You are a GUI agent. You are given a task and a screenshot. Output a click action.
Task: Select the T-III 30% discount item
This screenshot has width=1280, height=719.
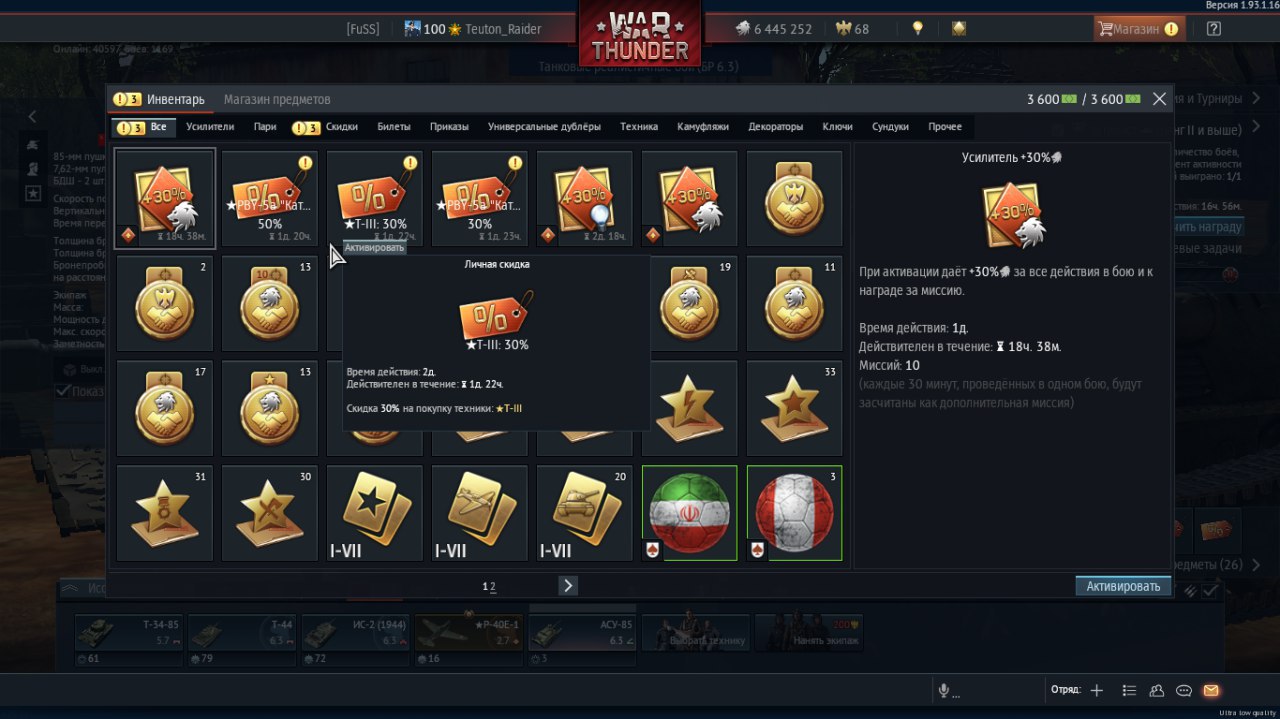pos(375,198)
